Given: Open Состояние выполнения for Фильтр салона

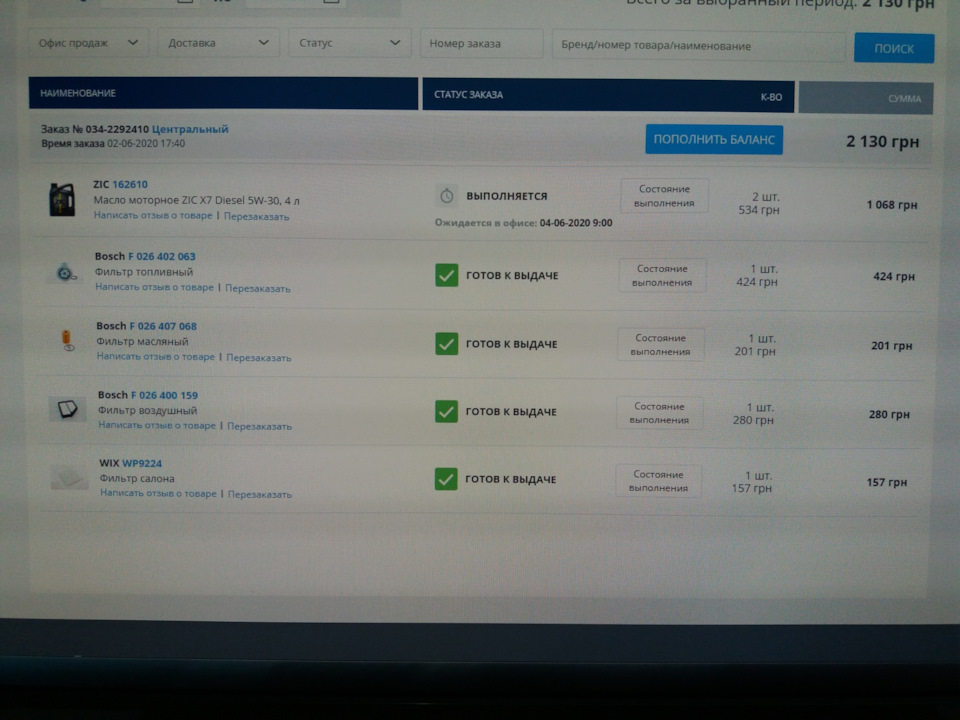Looking at the screenshot, I should (658, 481).
